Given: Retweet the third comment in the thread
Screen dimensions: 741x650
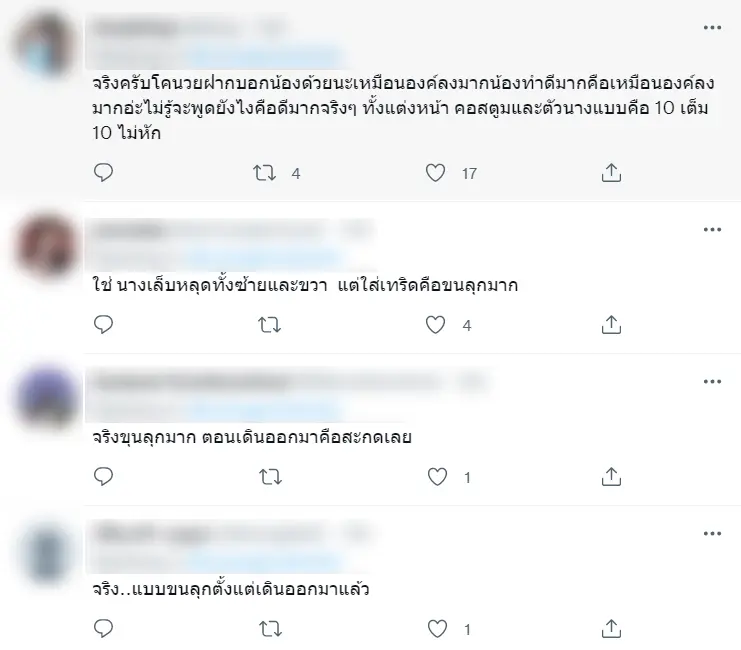Looking at the screenshot, I should [270, 477].
